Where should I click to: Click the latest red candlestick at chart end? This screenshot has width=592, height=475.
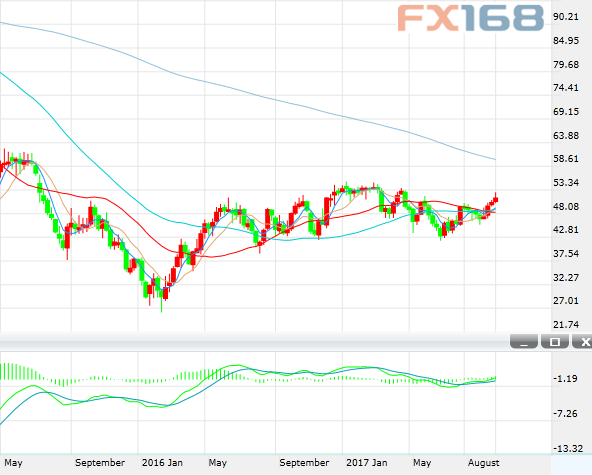[496, 198]
